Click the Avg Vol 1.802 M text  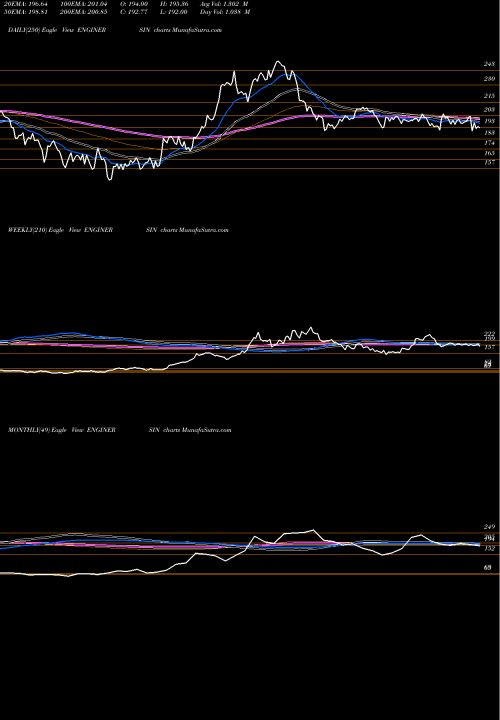click(x=224, y=4)
